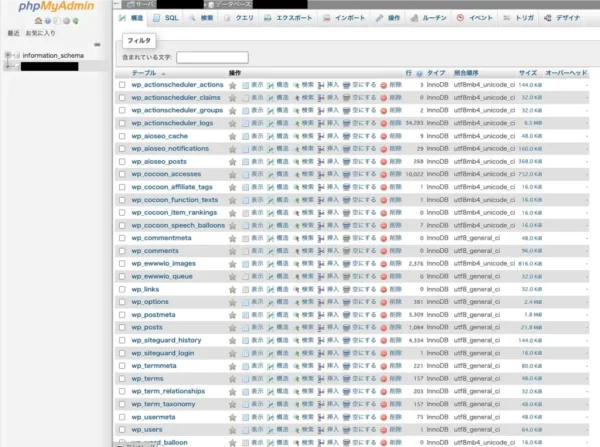Check the wp_actionscheduler_actions checkbox
Image resolution: width=600 pixels, height=447 pixels.
(x=122, y=85)
